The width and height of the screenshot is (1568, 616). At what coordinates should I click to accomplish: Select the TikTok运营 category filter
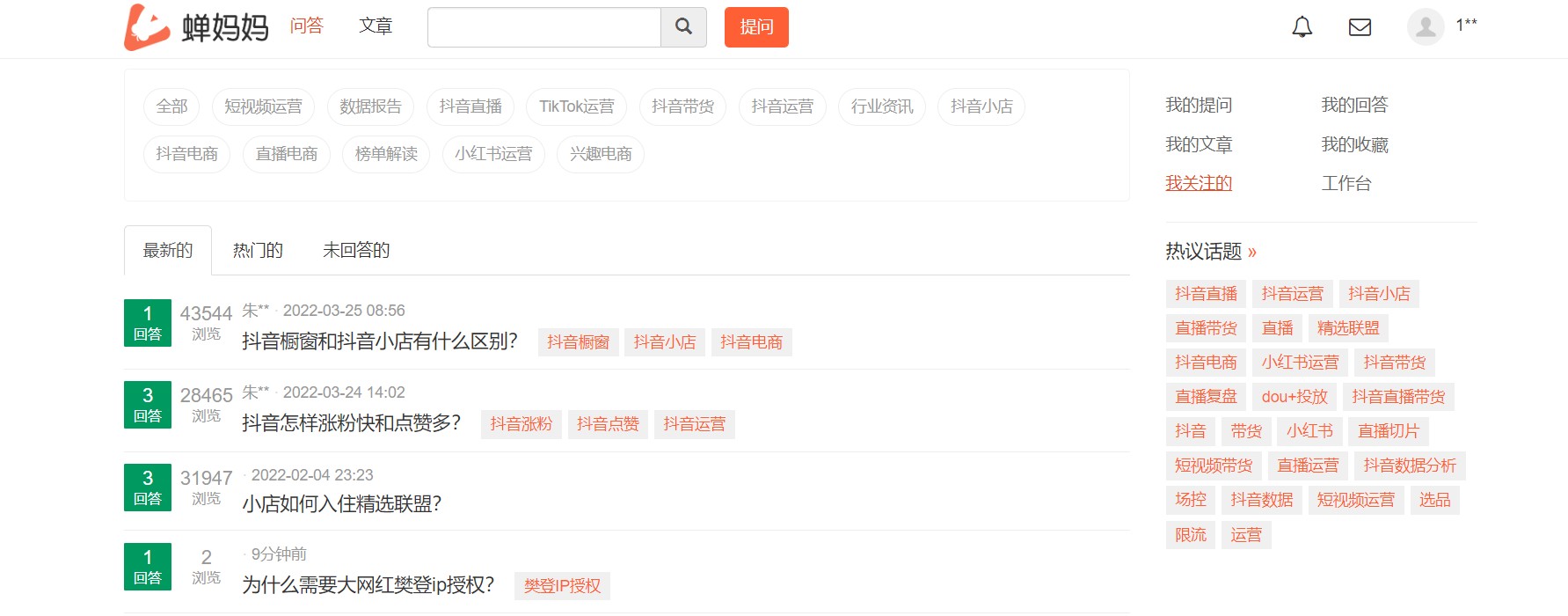point(577,106)
